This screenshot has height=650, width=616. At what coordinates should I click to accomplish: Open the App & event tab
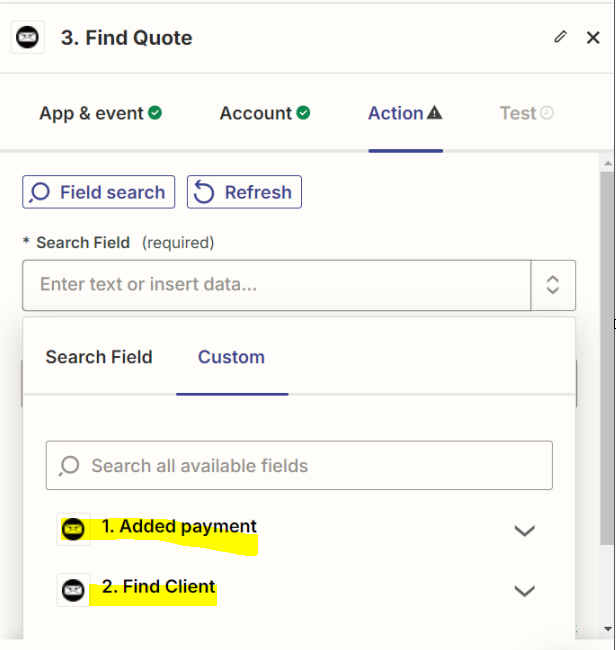[x=100, y=113]
